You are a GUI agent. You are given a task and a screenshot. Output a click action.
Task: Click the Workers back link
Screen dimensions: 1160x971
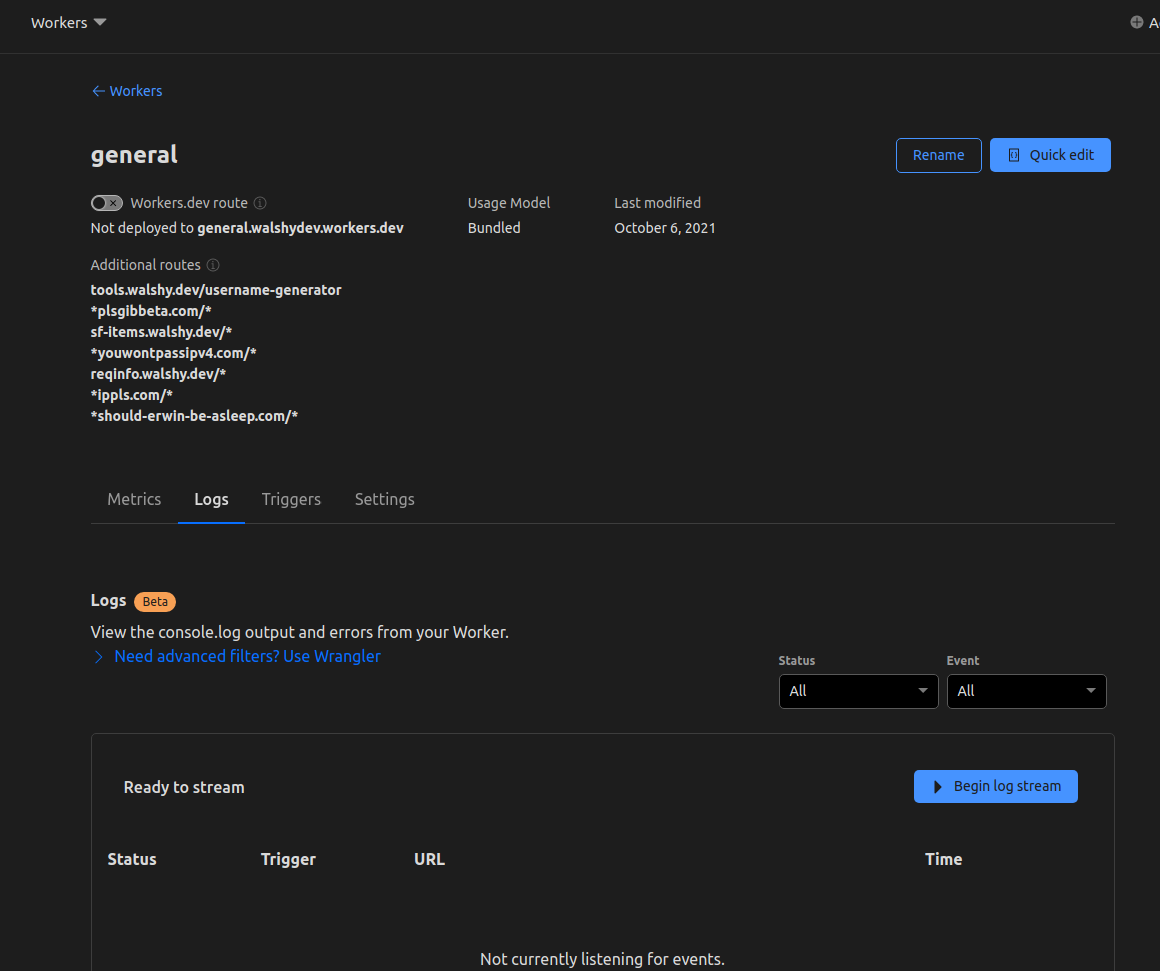135,90
